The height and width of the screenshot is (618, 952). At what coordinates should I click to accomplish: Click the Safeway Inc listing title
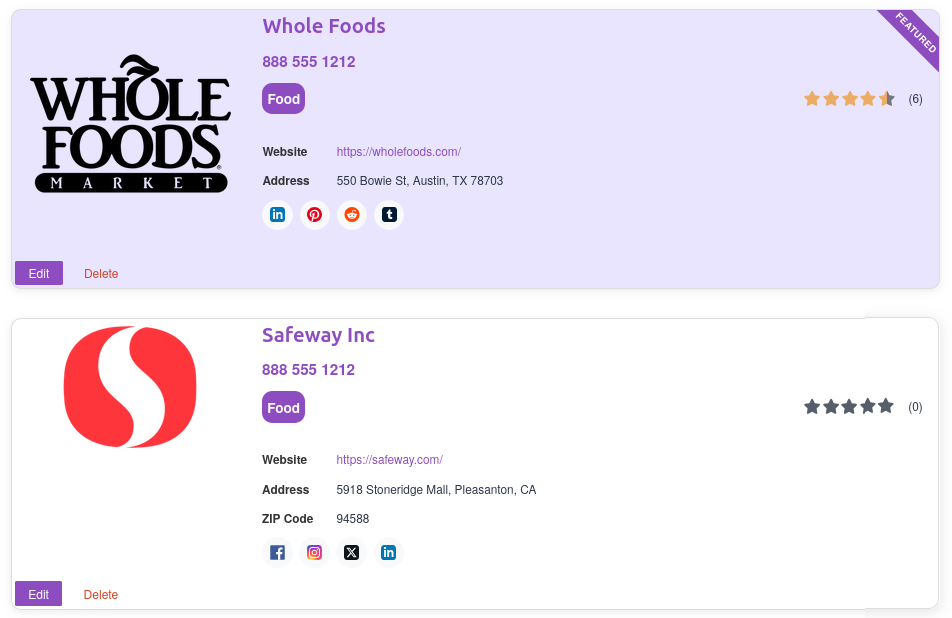tap(318, 335)
